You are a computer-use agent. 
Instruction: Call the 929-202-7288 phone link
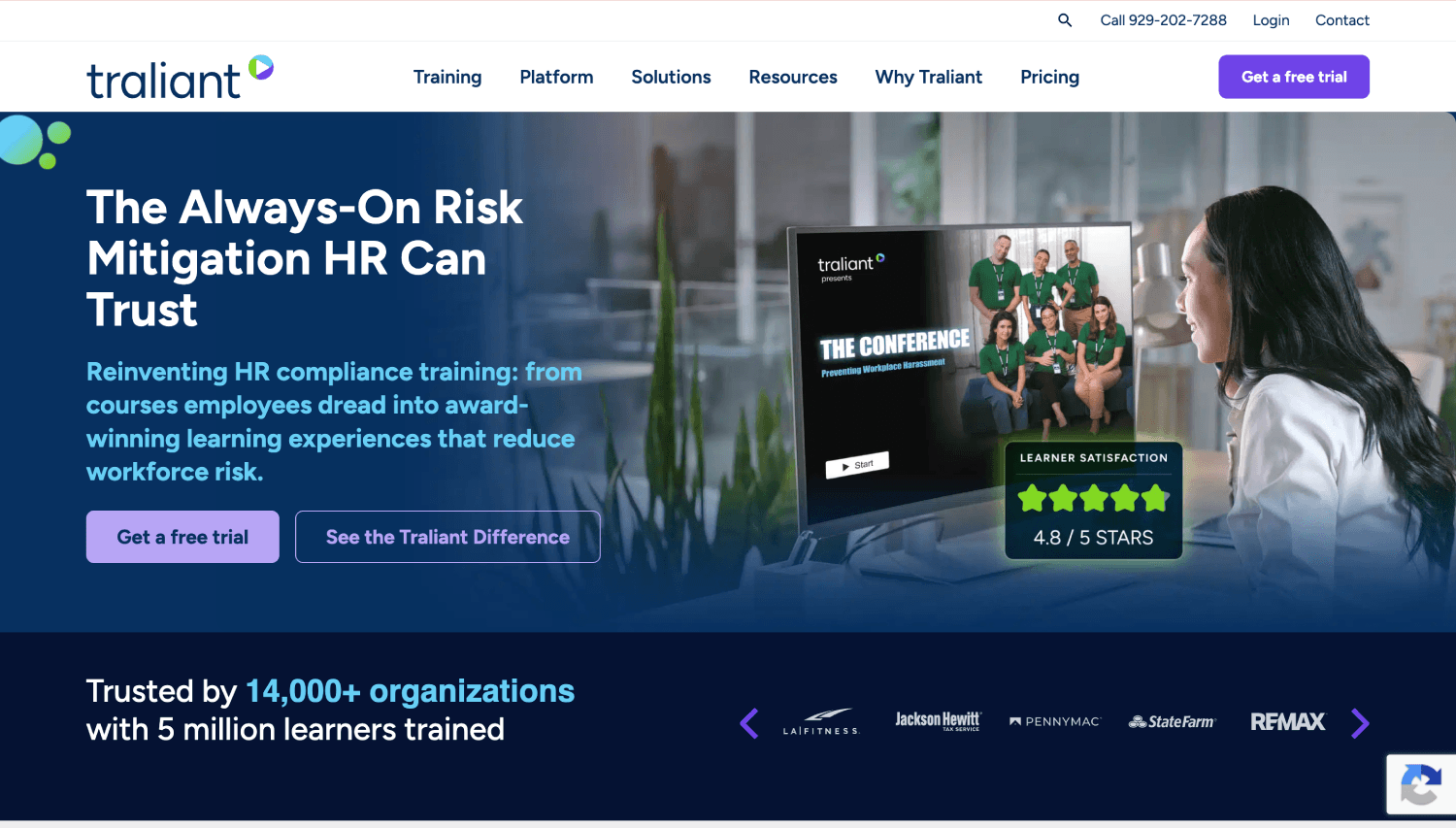coord(1163,20)
